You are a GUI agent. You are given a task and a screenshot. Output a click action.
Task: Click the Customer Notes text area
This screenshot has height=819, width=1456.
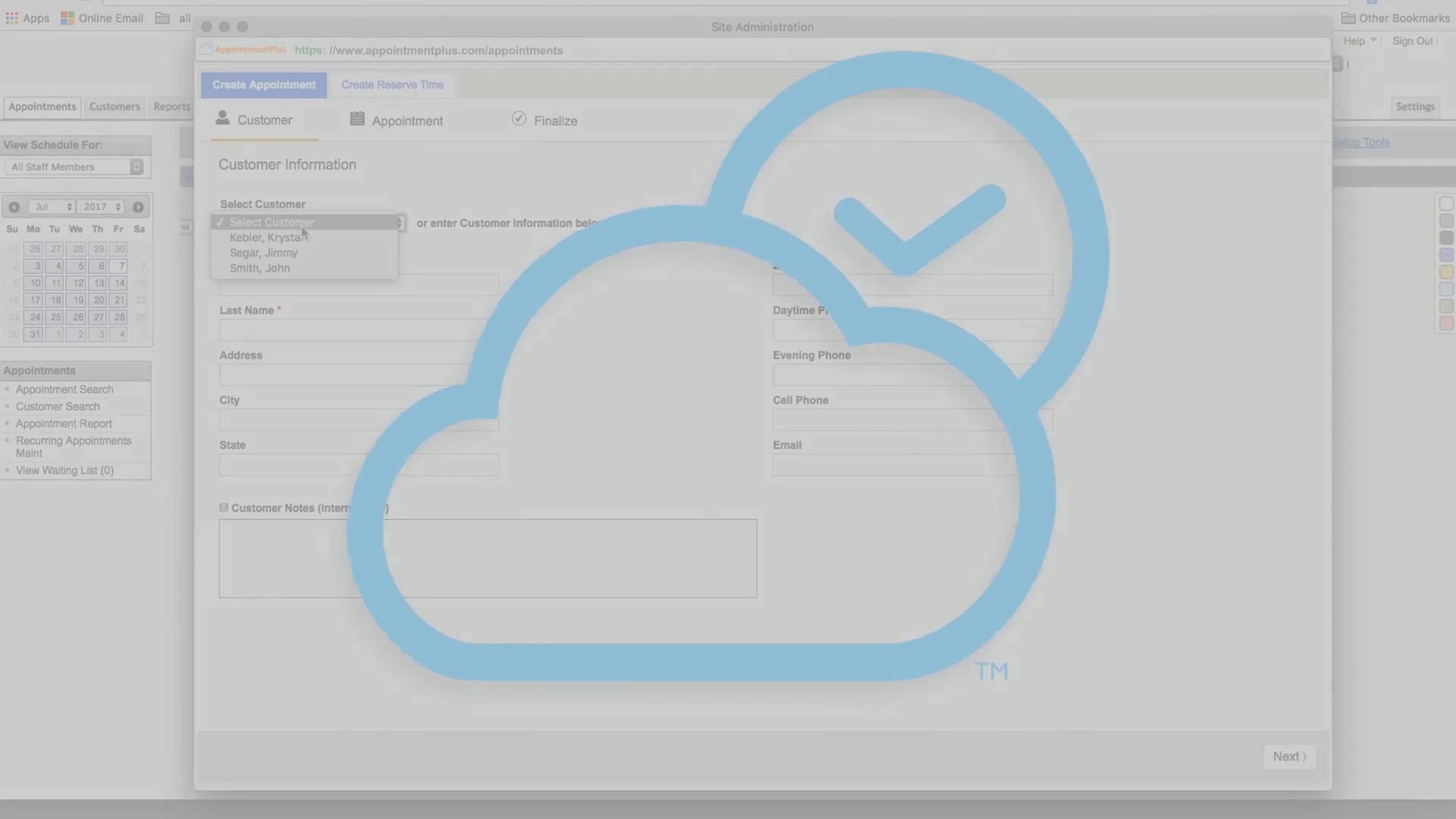pyautogui.click(x=488, y=558)
